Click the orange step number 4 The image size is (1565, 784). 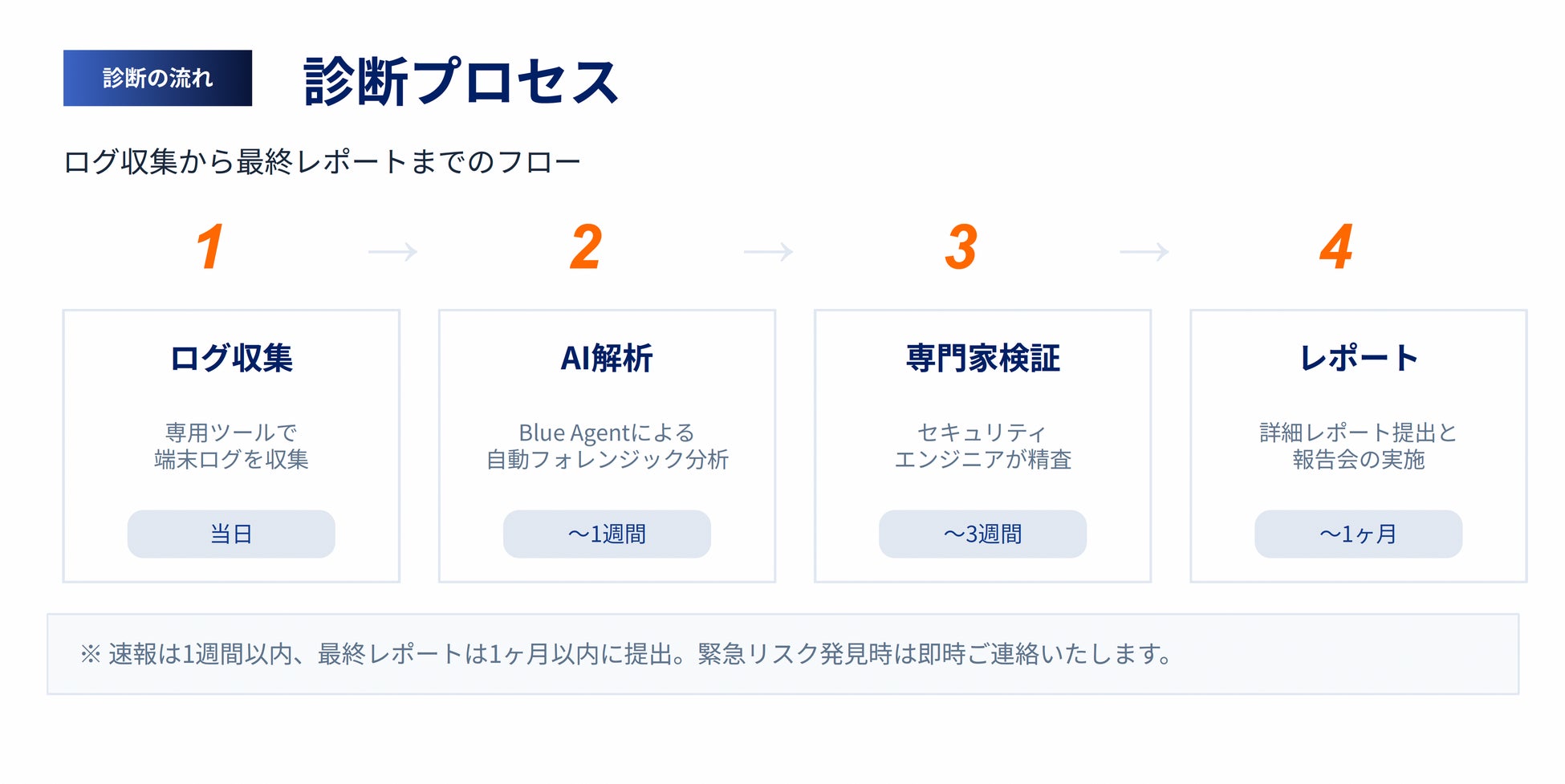[x=1337, y=247]
